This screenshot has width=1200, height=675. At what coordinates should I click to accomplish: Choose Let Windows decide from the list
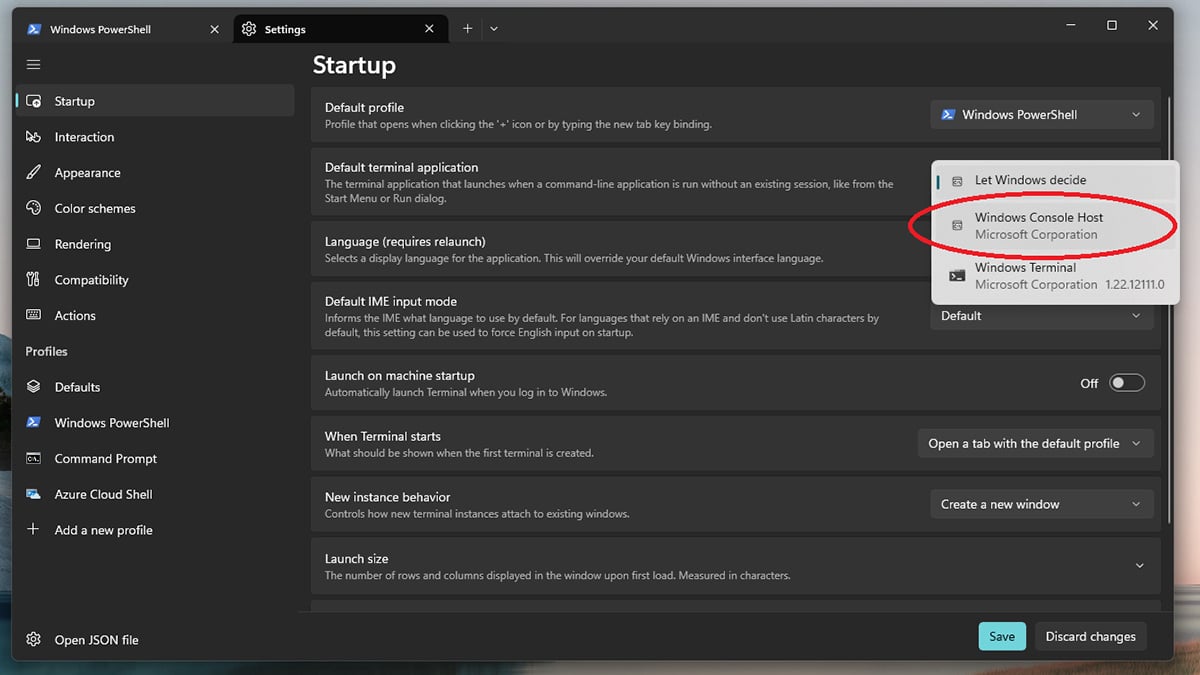pos(1056,180)
